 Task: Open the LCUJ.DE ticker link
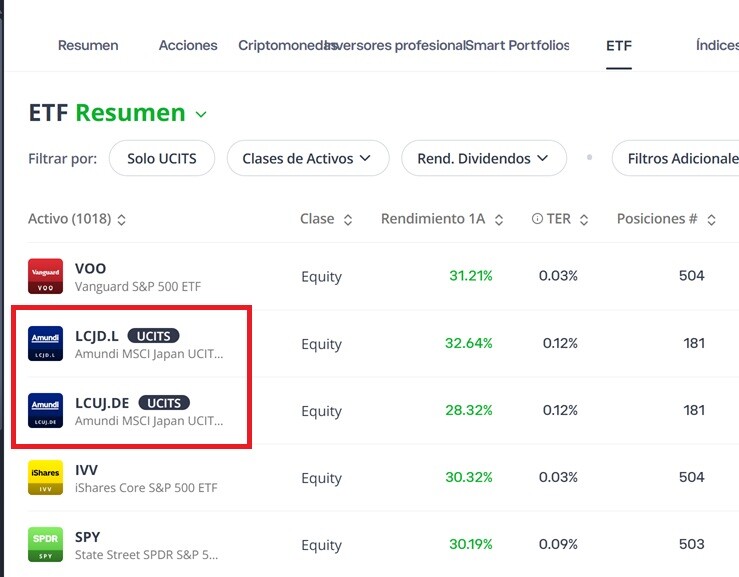click(x=102, y=403)
